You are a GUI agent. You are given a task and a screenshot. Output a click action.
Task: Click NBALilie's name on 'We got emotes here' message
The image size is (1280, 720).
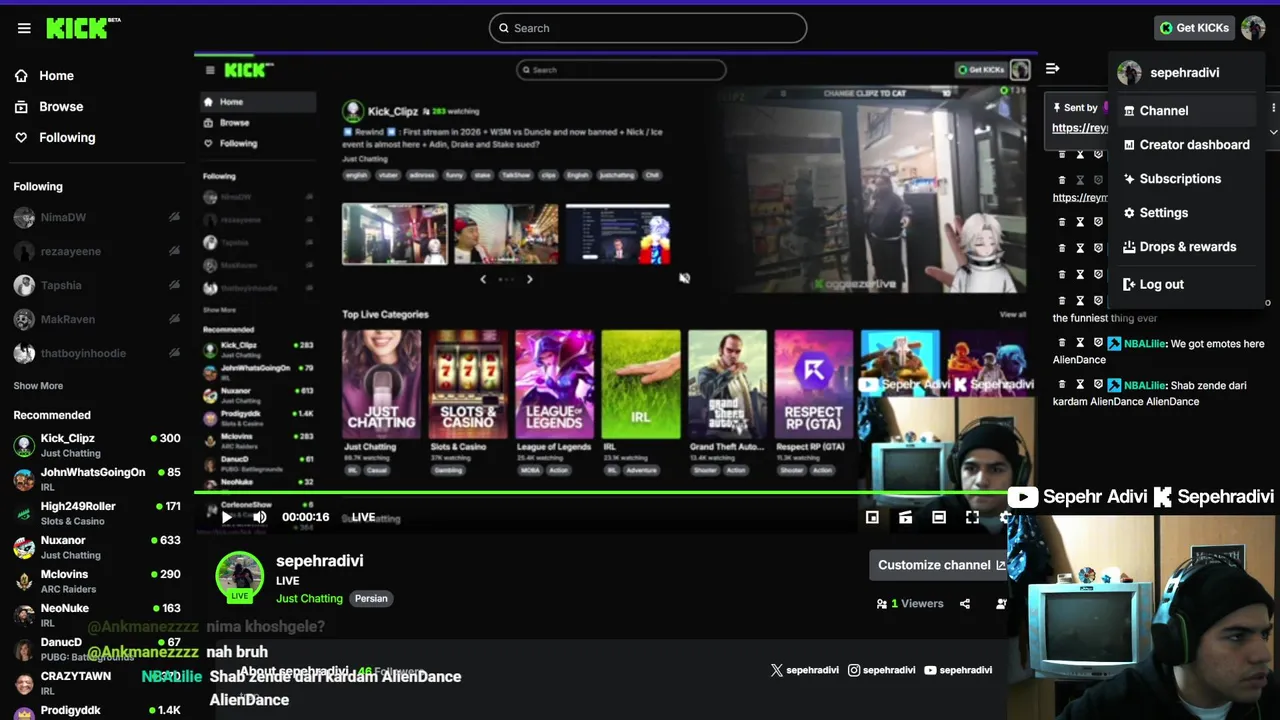pos(1144,343)
